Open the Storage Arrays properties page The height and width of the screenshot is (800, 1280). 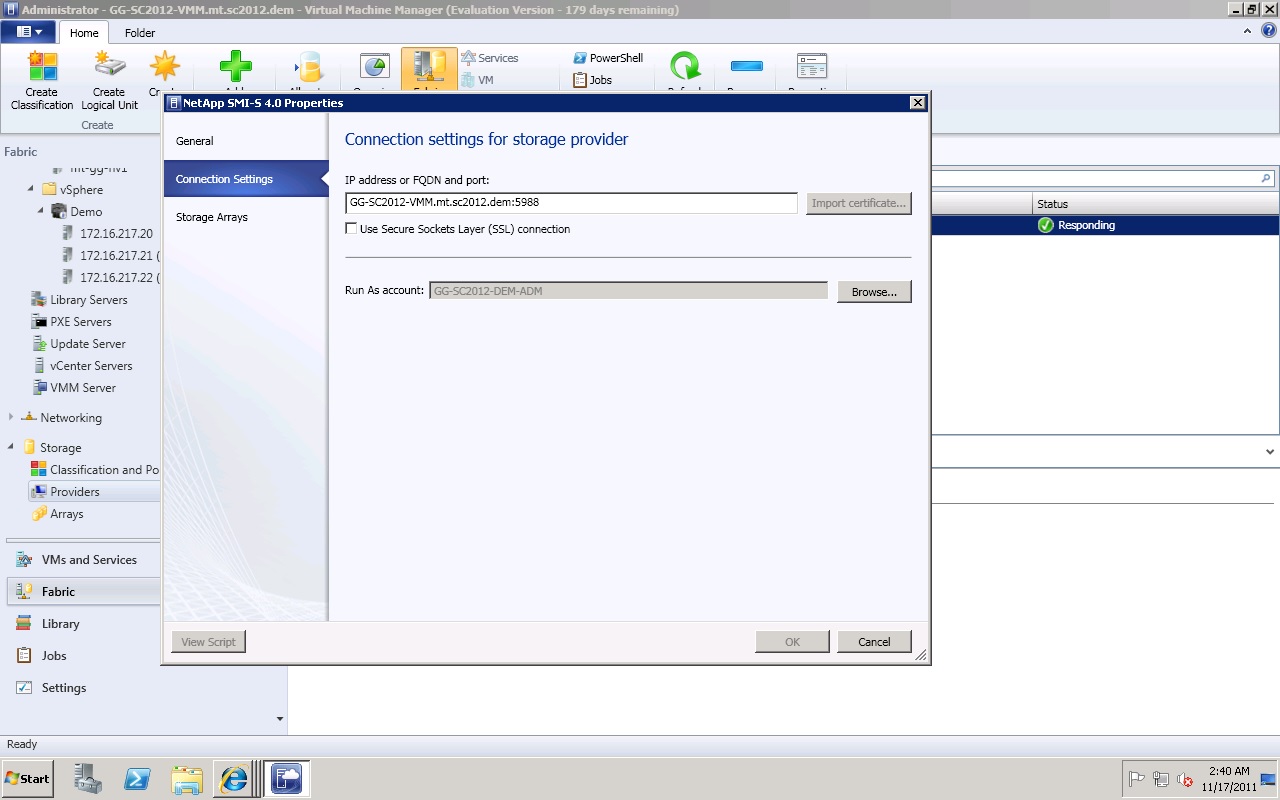tap(212, 217)
